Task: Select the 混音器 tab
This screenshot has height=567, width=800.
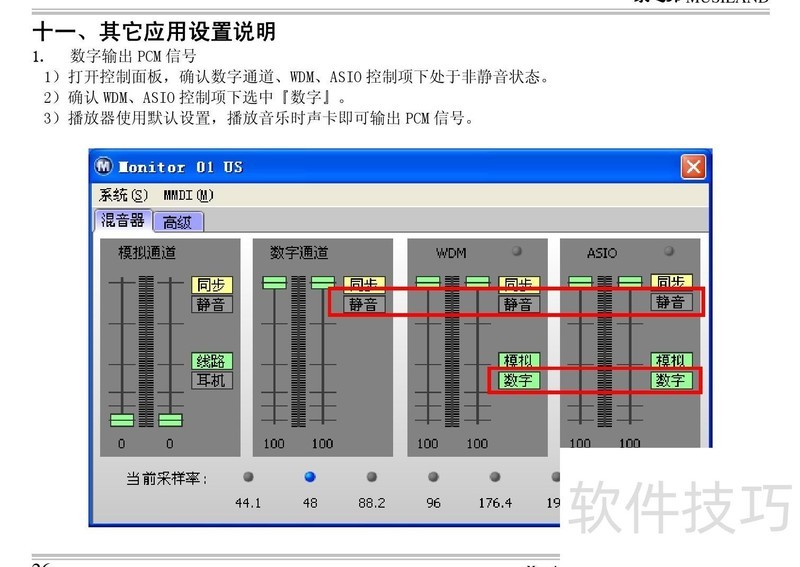Action: click(x=123, y=221)
